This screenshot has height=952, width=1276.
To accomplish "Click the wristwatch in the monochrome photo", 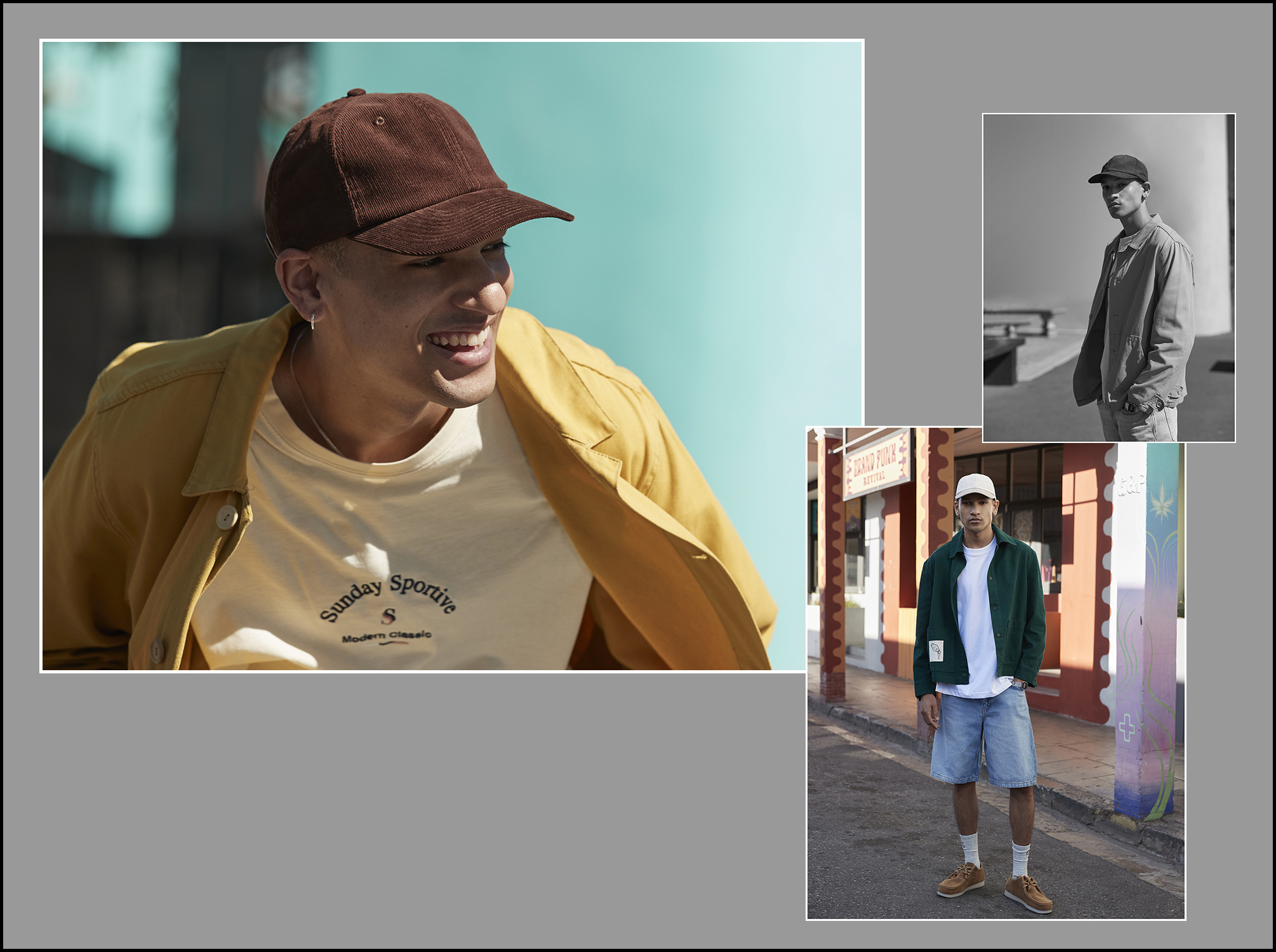I will coord(1131,407).
